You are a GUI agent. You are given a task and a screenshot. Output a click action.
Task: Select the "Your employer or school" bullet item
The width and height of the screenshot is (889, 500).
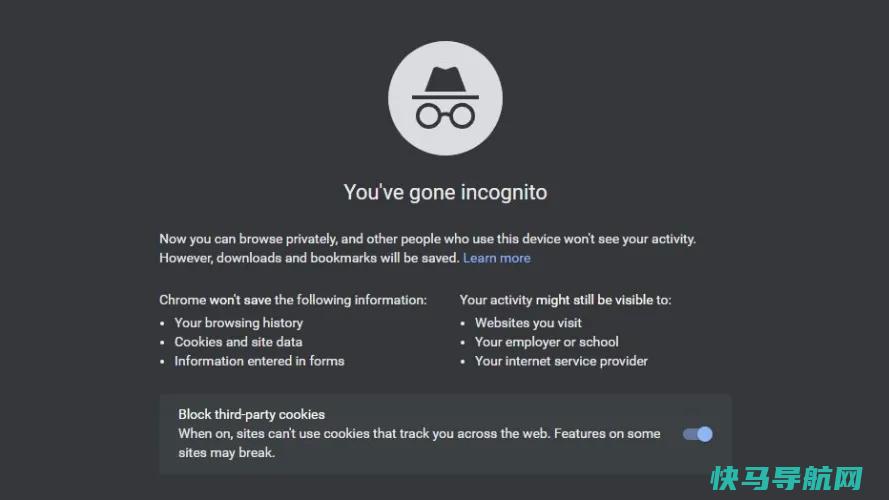[x=547, y=342]
